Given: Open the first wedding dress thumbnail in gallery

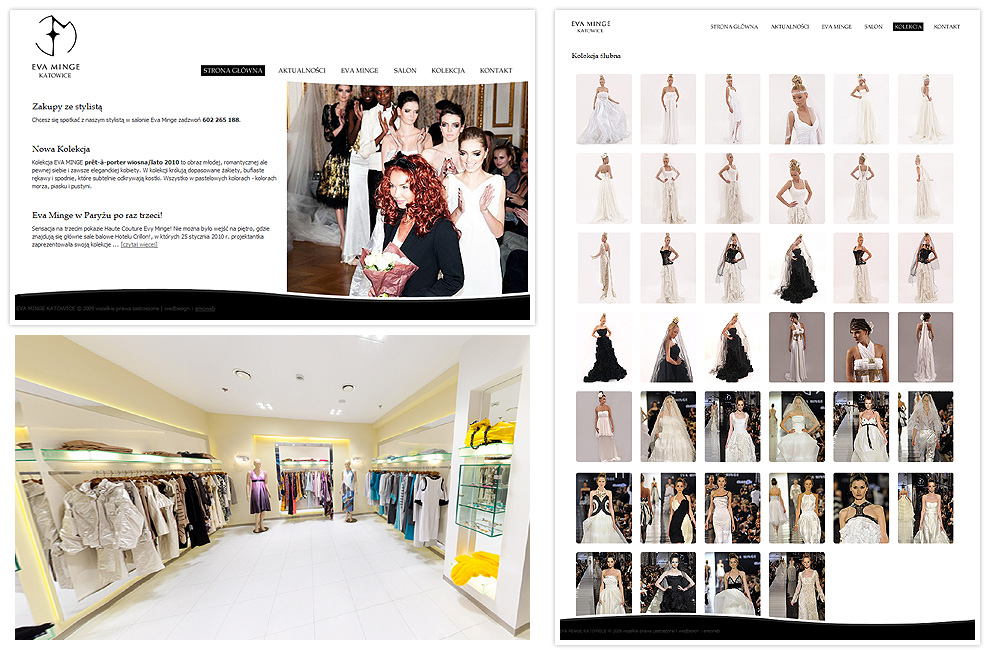Looking at the screenshot, I should (x=603, y=109).
